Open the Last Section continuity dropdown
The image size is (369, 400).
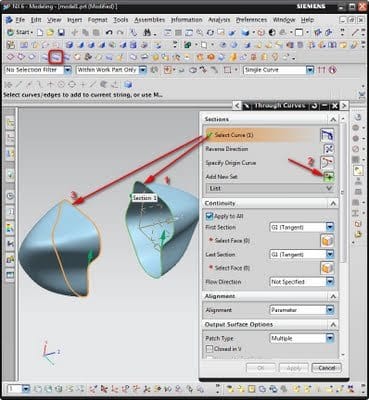tap(330, 255)
